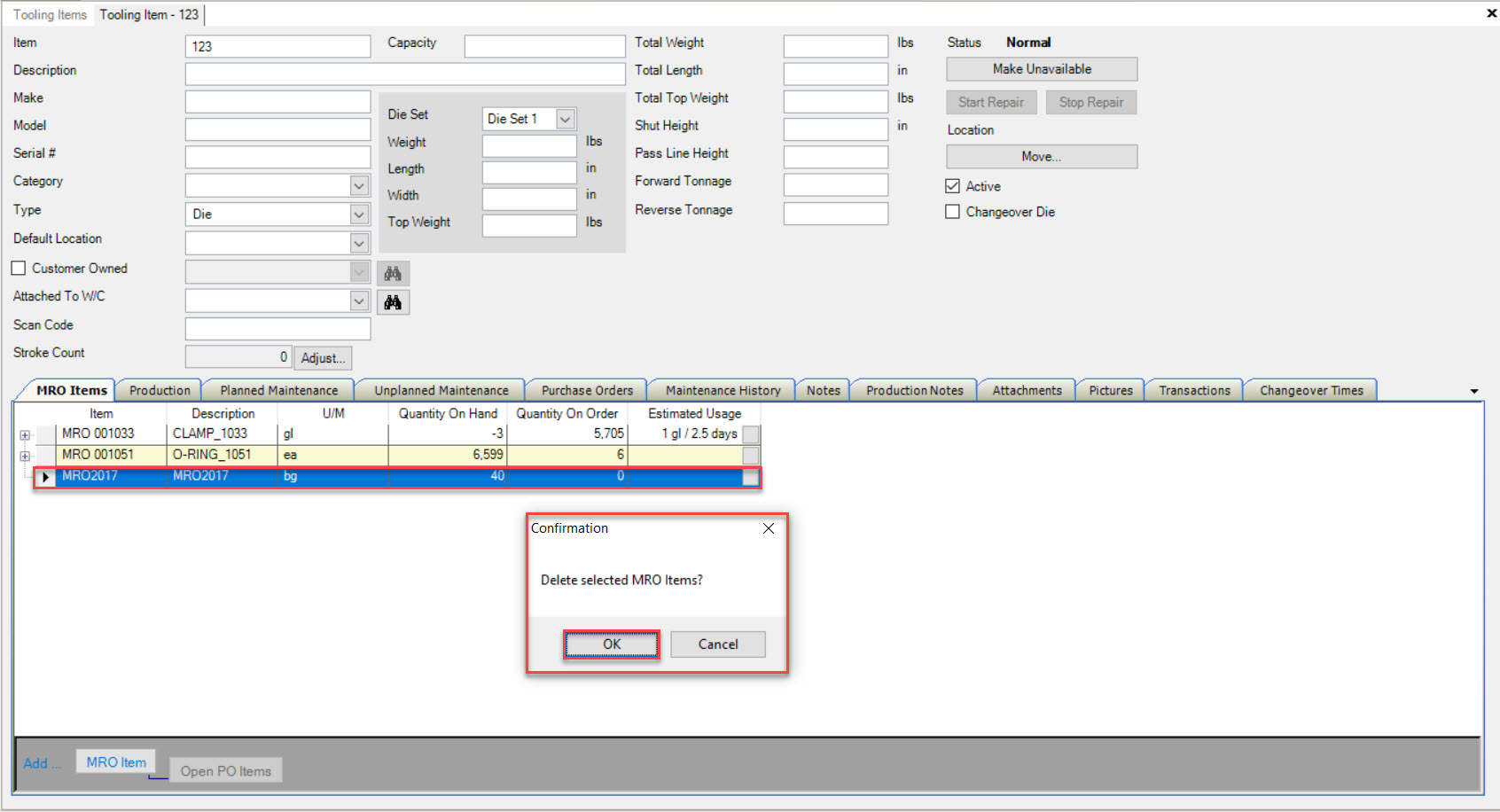
Task: Open the Category dropdown
Action: tap(359, 185)
